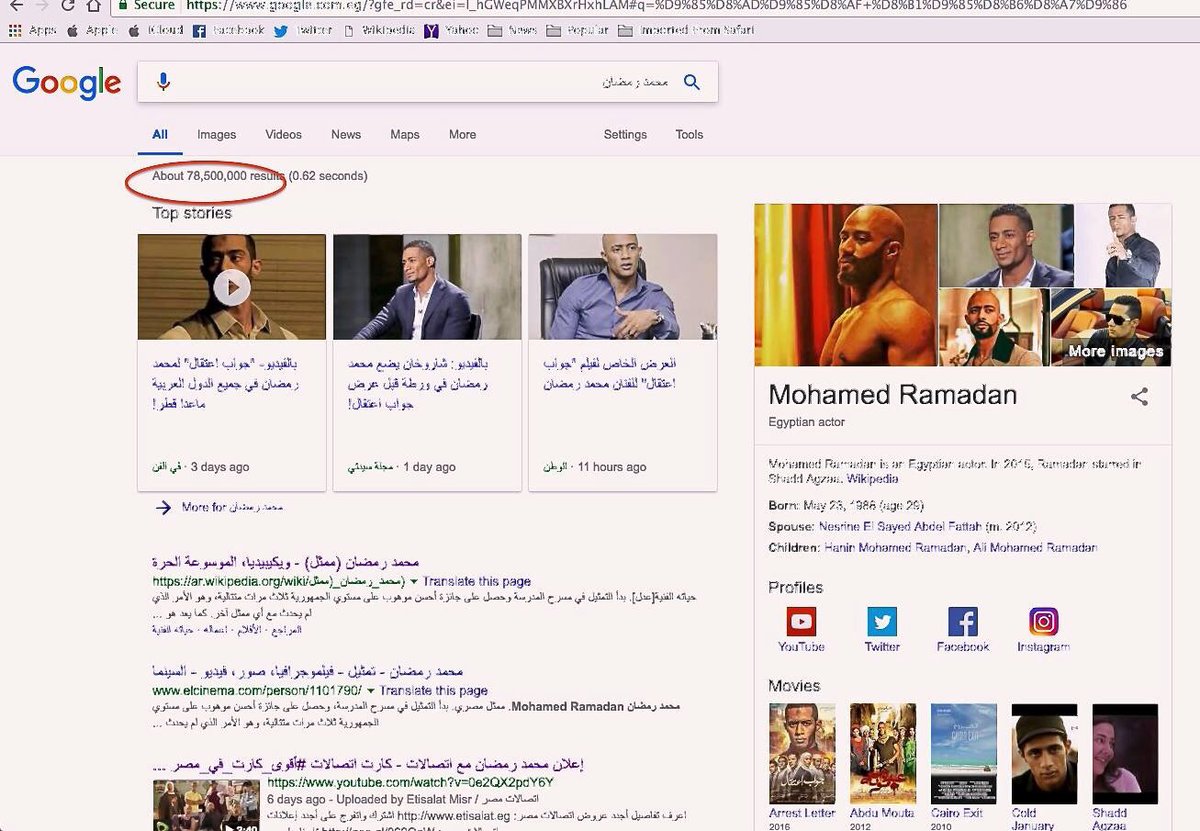The height and width of the screenshot is (831, 1200).
Task: Click inside the Google search box
Action: (x=427, y=82)
